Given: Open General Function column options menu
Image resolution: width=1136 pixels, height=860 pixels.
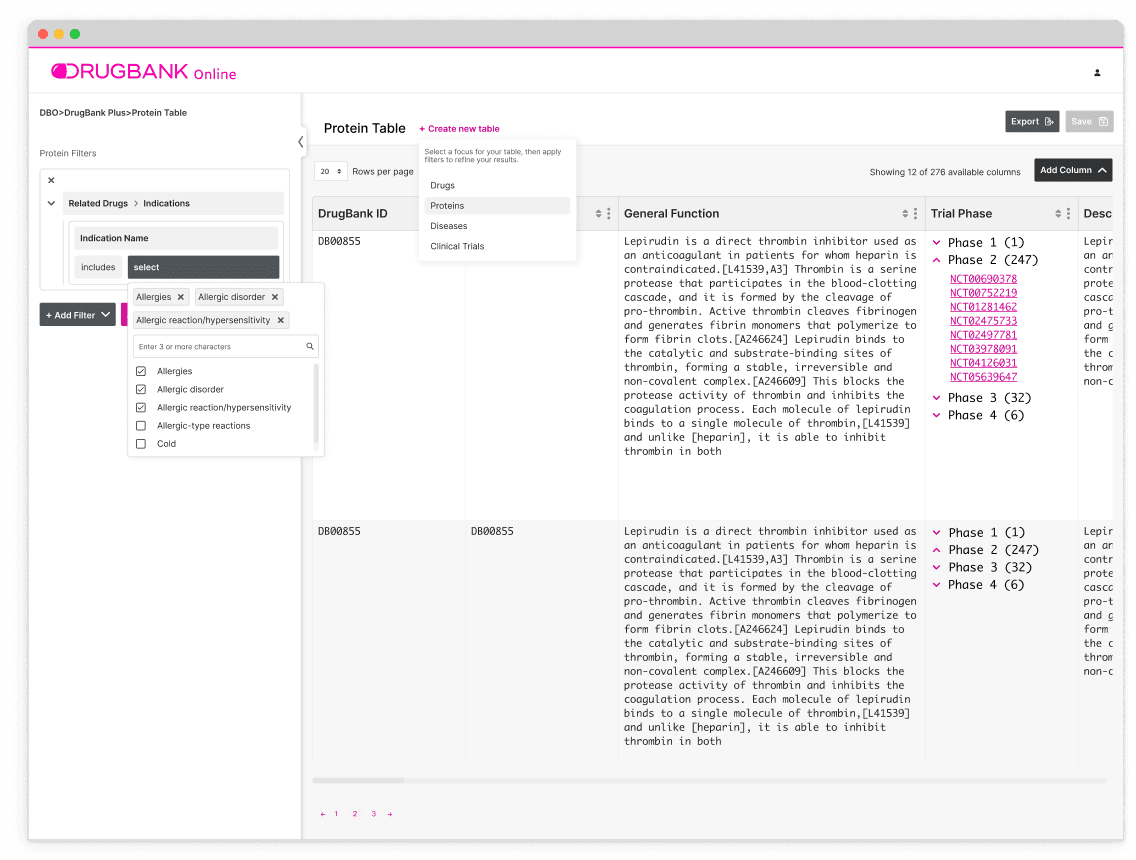Looking at the screenshot, I should point(915,214).
